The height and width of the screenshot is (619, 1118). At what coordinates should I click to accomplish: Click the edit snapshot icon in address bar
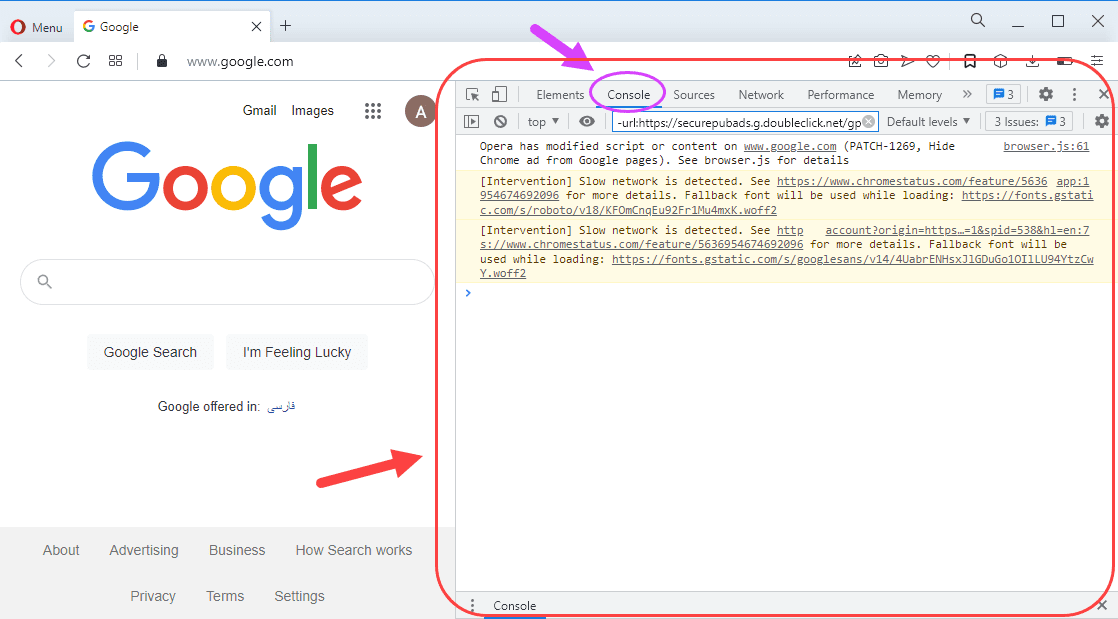point(855,61)
